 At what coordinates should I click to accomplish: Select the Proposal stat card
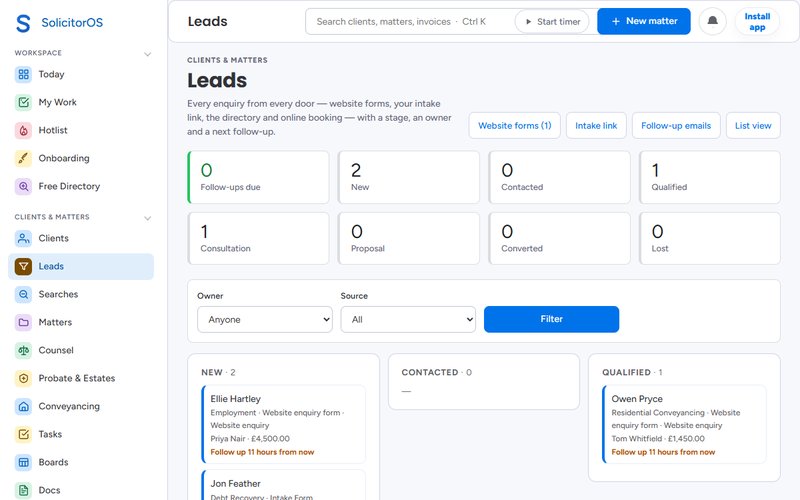[409, 238]
